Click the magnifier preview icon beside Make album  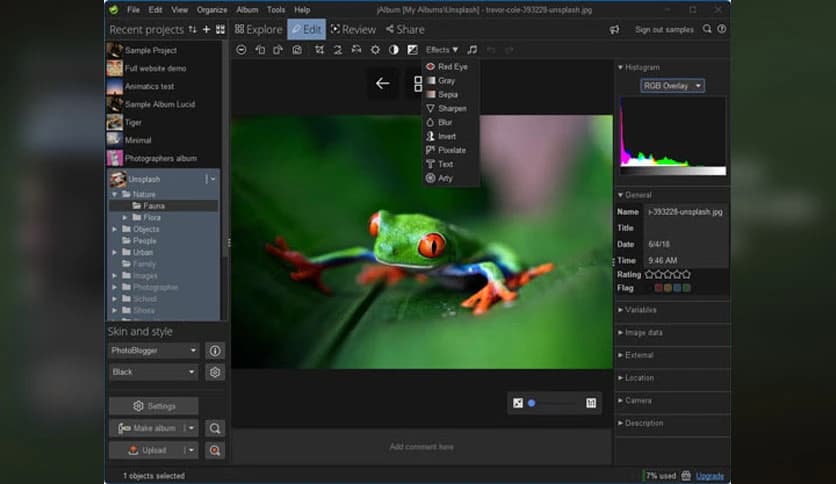tap(215, 428)
